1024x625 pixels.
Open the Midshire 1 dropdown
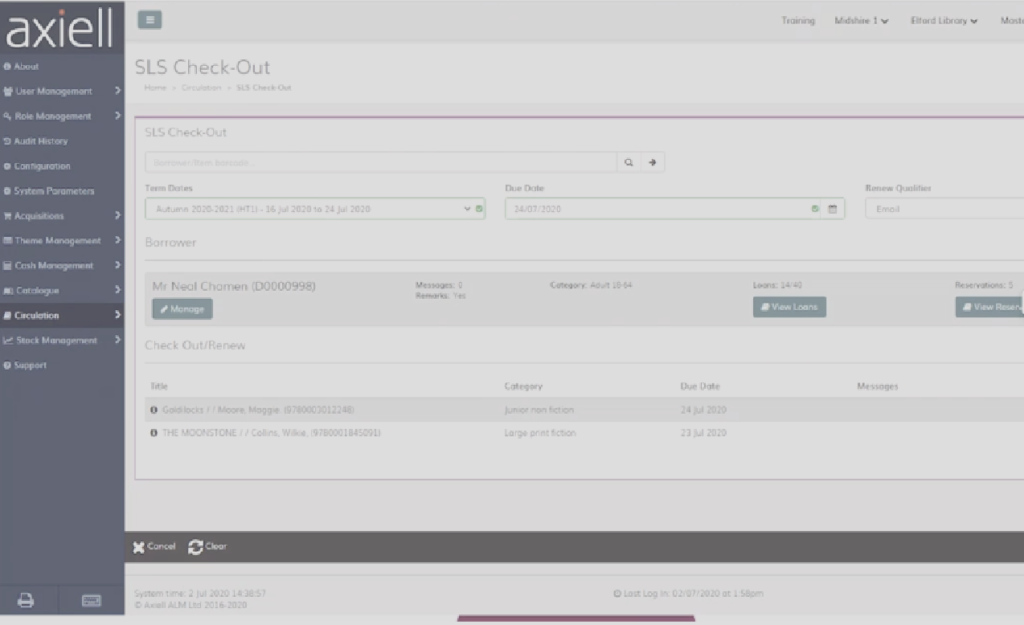coord(861,19)
